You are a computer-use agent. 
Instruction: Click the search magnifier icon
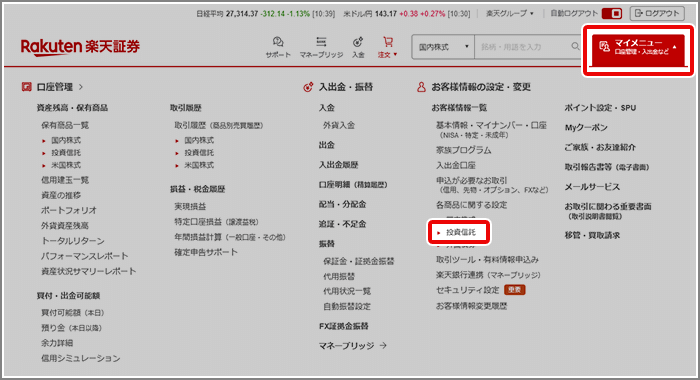click(x=575, y=46)
